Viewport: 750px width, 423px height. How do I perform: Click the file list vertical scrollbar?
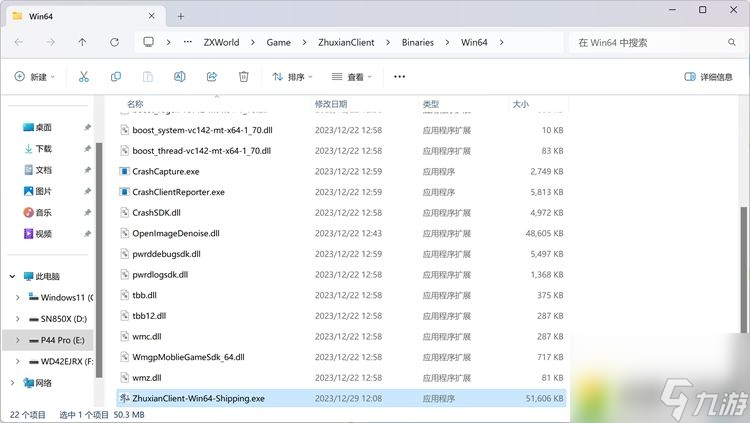point(743,269)
